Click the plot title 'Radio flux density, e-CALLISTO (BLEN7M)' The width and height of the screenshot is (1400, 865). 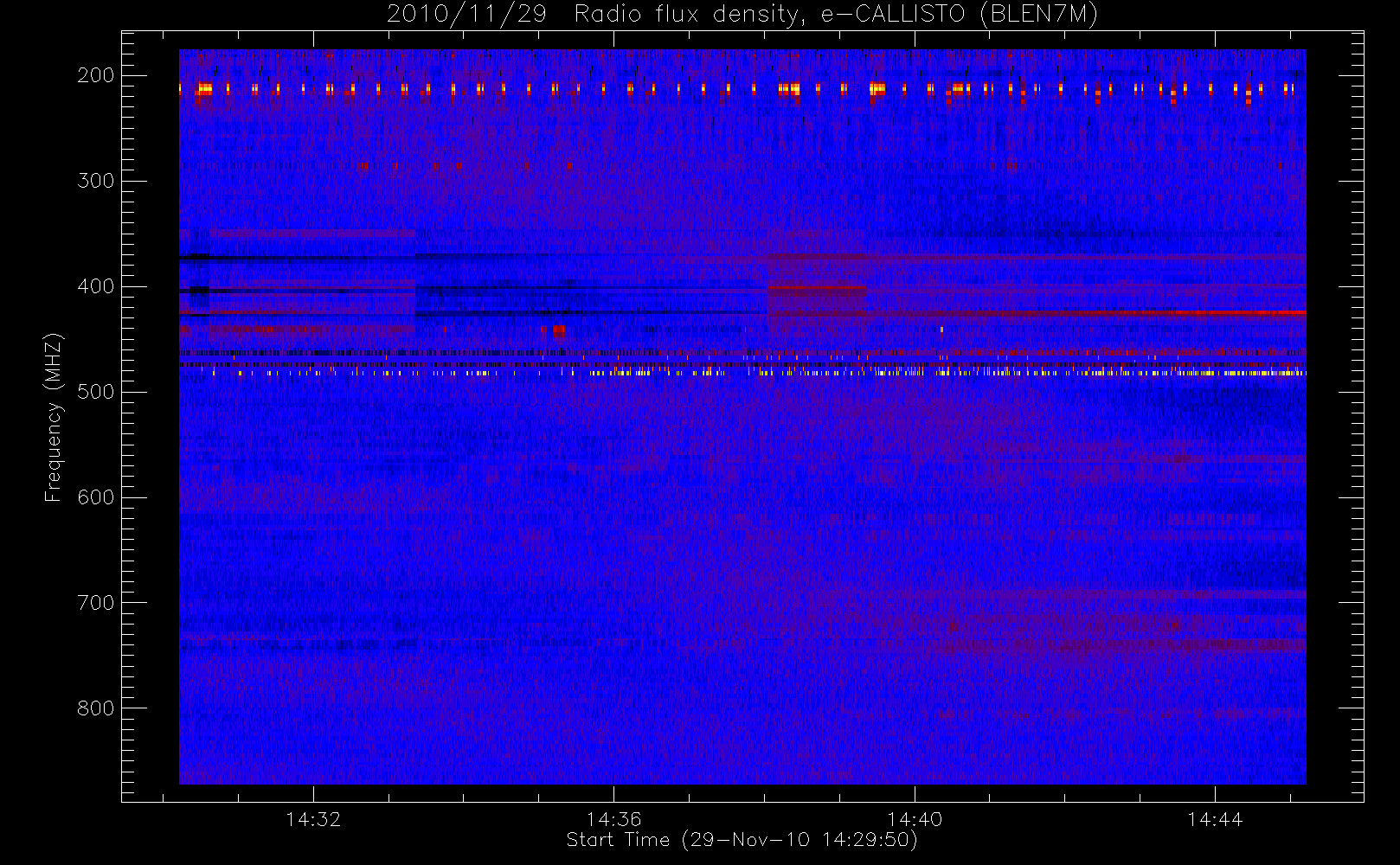click(836, 15)
